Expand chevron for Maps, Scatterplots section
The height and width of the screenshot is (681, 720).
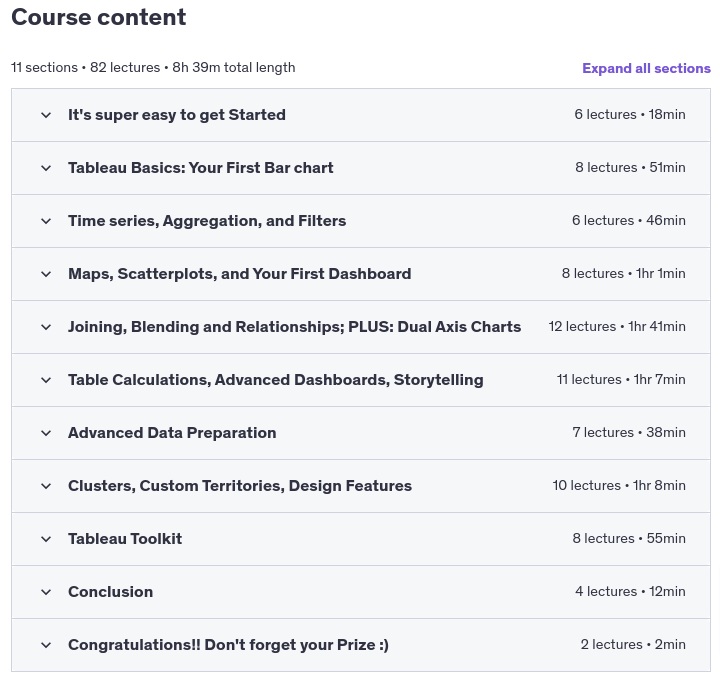46,274
